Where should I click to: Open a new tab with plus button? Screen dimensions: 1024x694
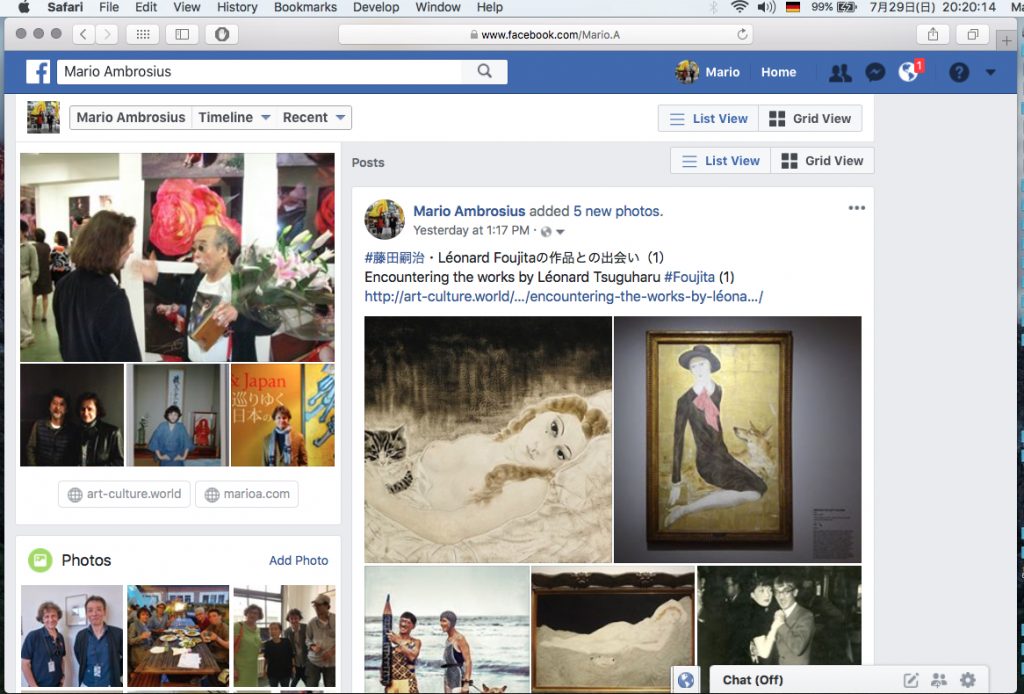[1006, 40]
